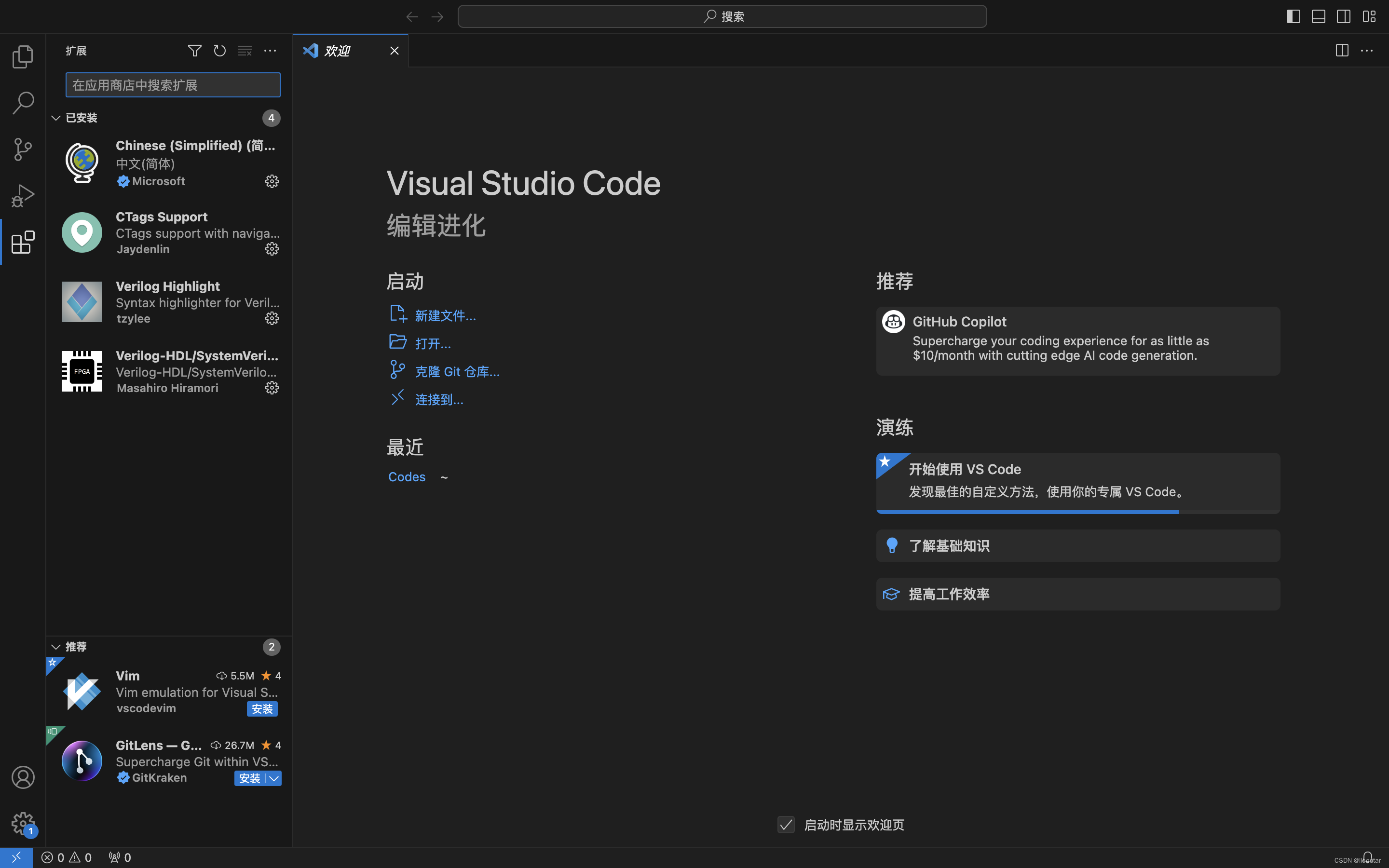Select the GitLens recommended extension row
The width and height of the screenshot is (1389, 868).
click(169, 761)
